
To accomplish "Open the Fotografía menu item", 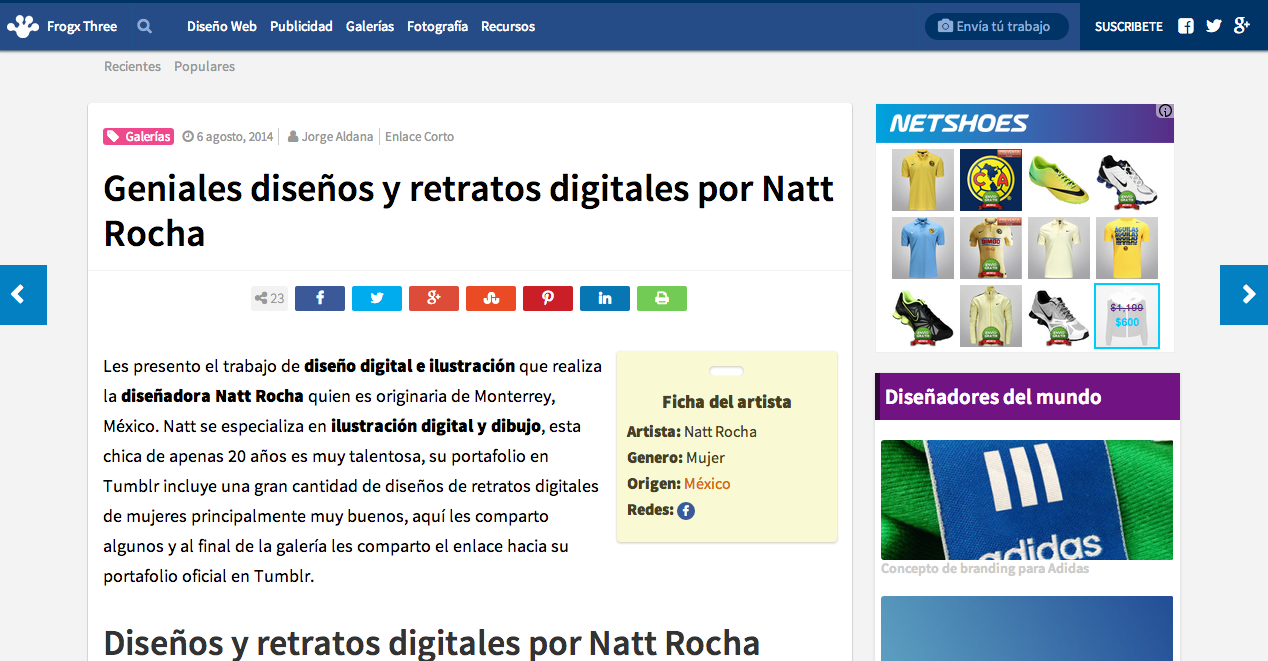I will click(x=437, y=26).
